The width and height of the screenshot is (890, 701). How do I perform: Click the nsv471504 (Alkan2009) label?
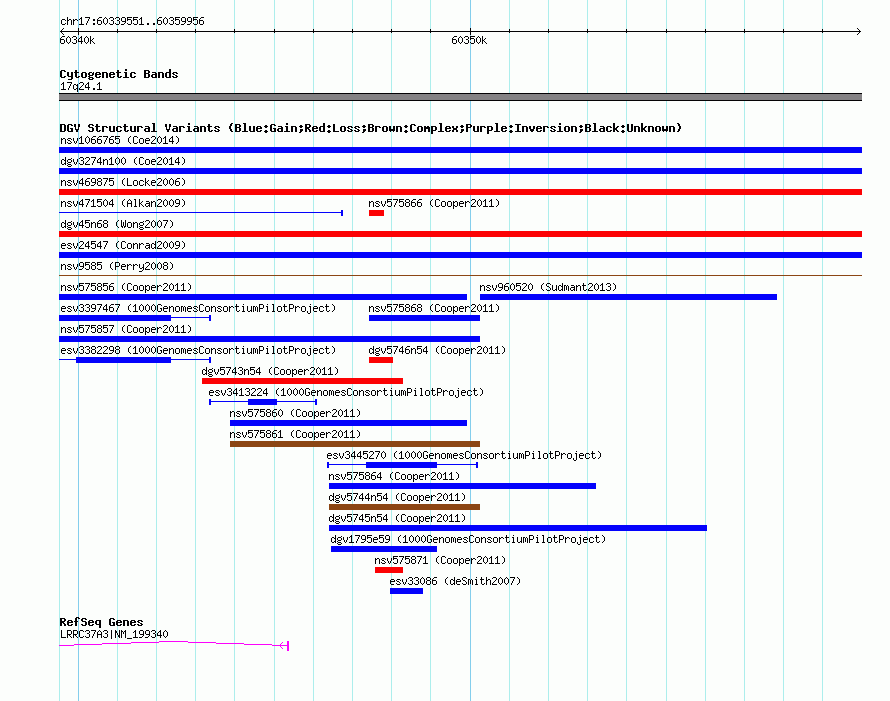123,203
